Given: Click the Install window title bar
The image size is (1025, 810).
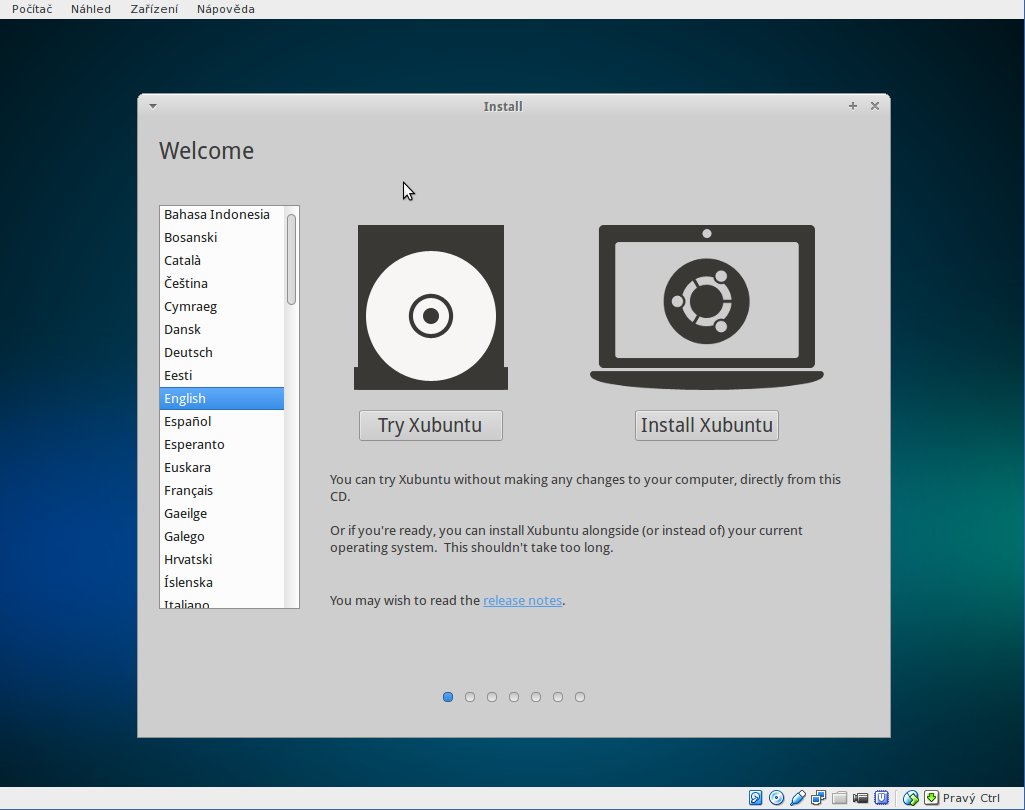Looking at the screenshot, I should coord(514,106).
